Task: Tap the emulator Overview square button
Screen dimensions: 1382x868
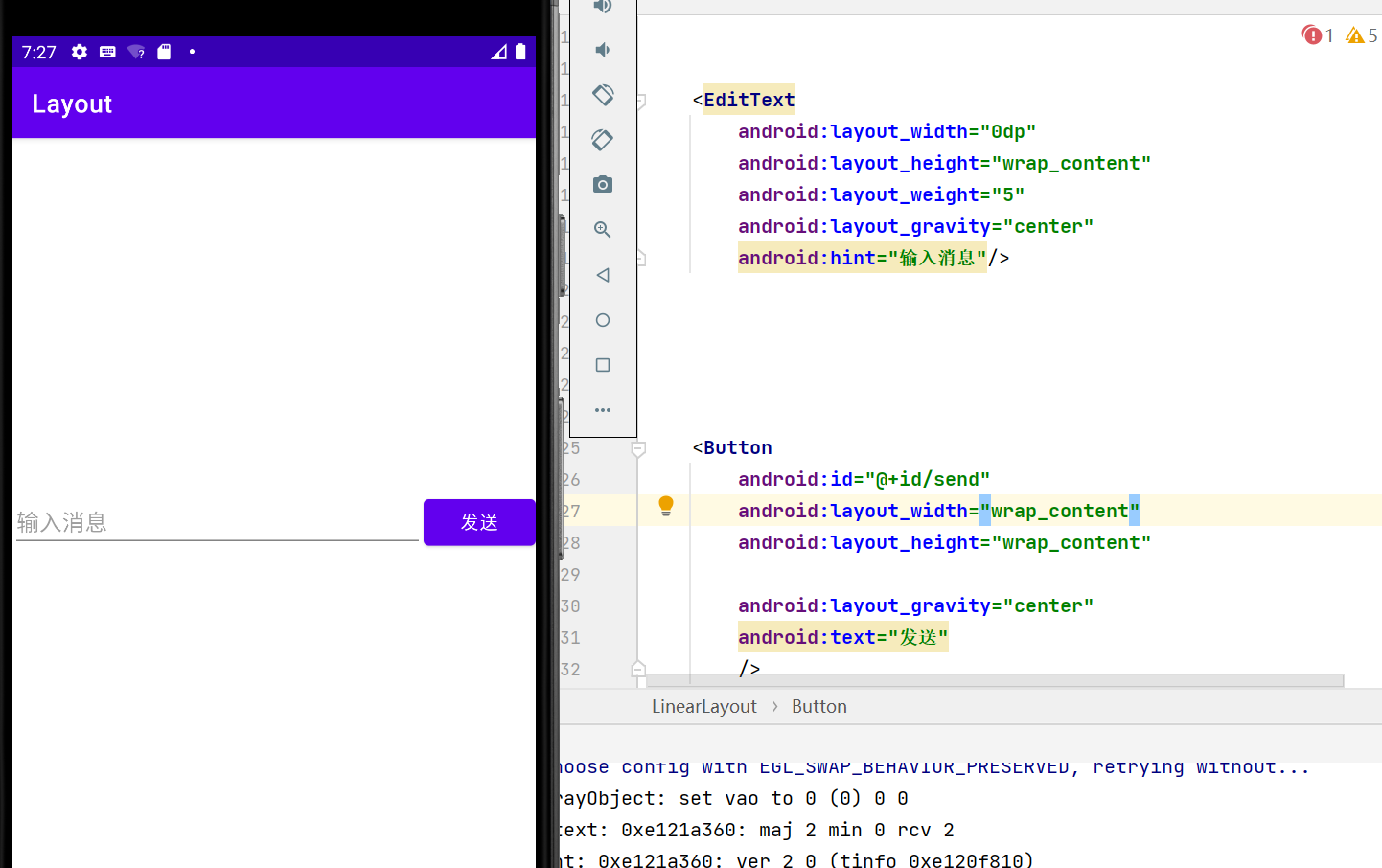Action: (603, 365)
